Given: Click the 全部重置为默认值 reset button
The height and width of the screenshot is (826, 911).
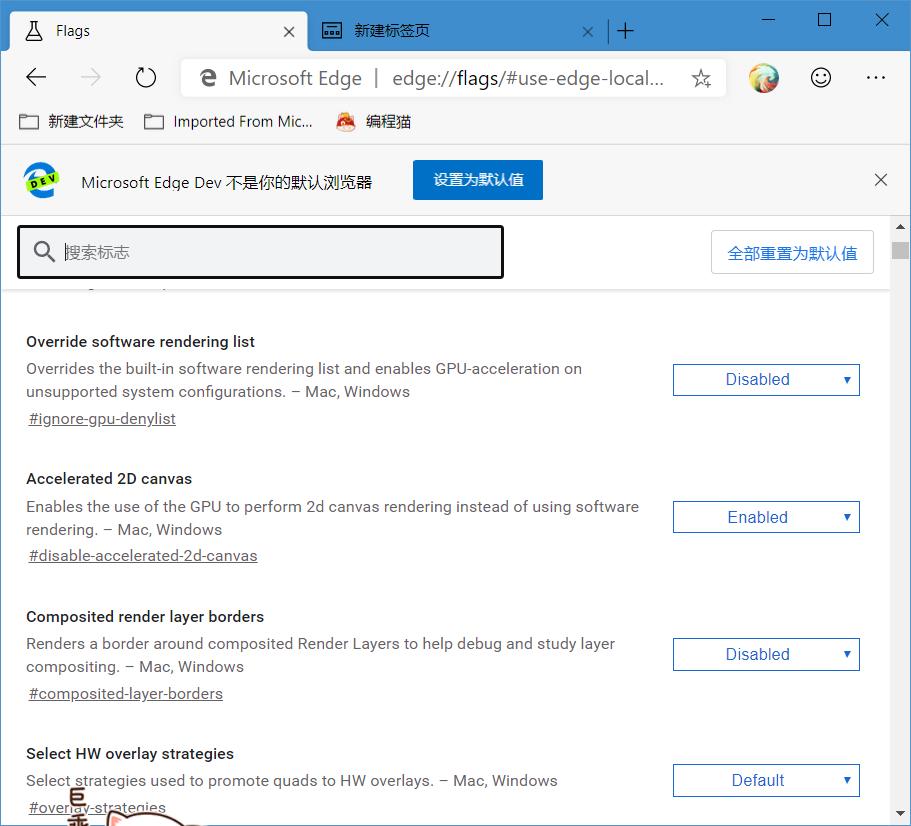Looking at the screenshot, I should (x=792, y=252).
